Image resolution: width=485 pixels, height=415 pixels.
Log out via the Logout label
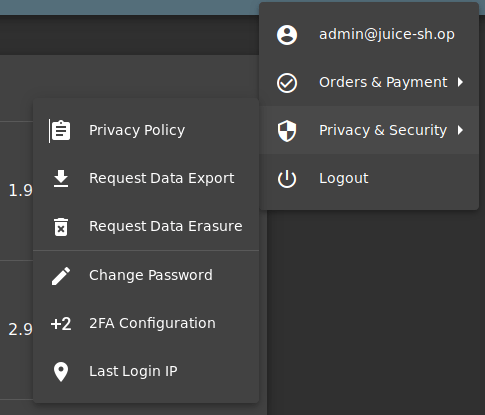click(x=344, y=178)
